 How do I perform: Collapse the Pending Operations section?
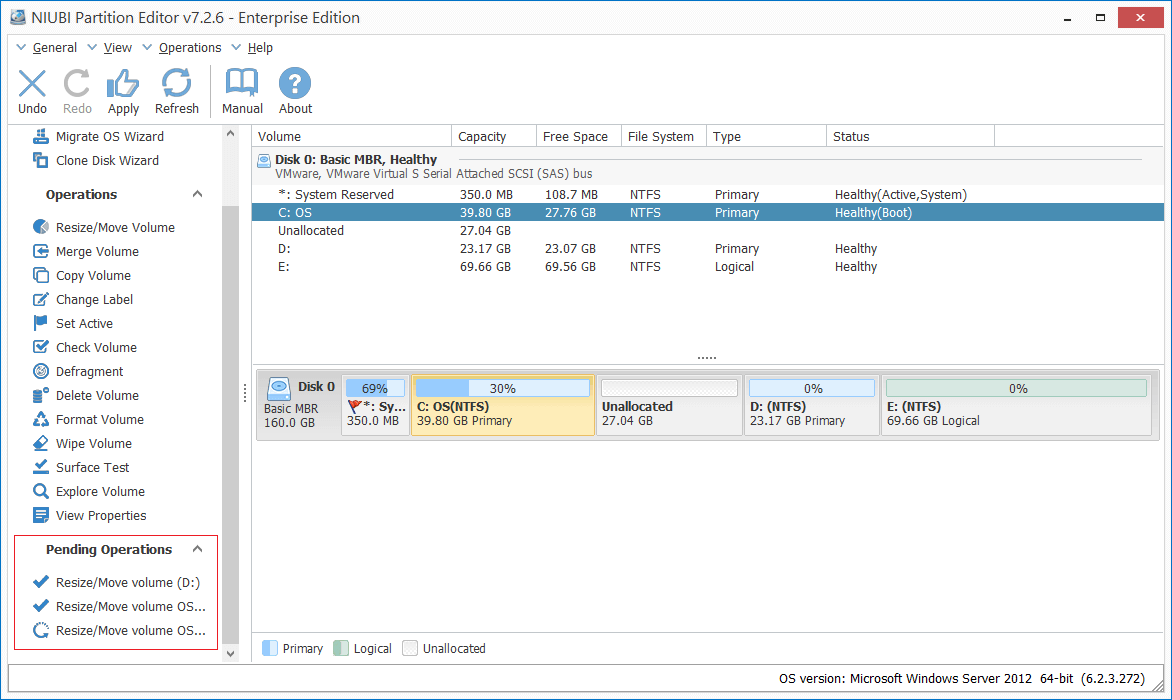click(197, 549)
